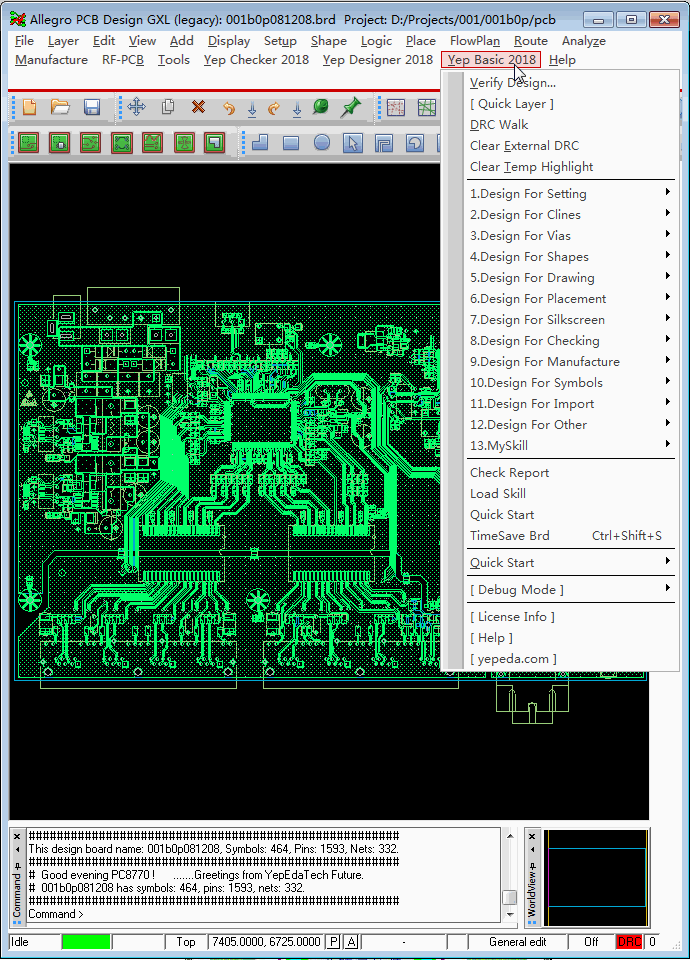Click the green status indicator bar
The image size is (690, 960).
pos(86,942)
